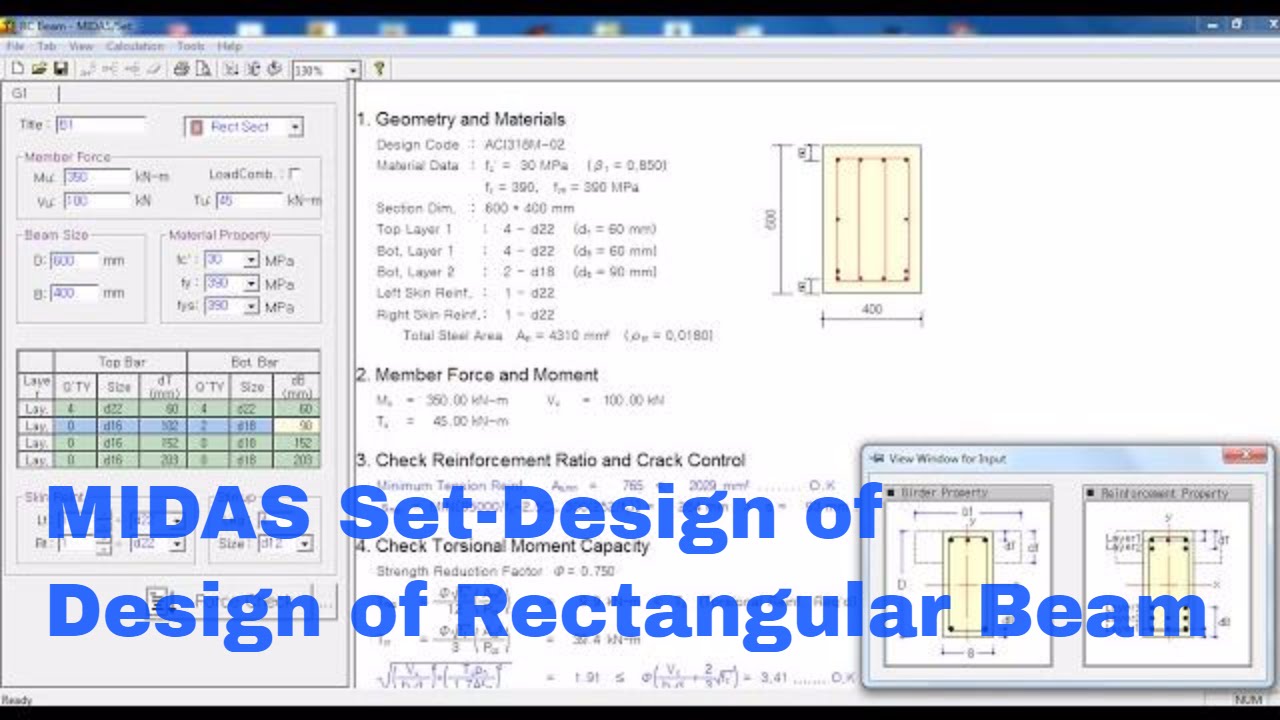The width and height of the screenshot is (1280, 720).
Task: Click first layer Top Bar Q'TY cell 4
Action: coord(76,408)
